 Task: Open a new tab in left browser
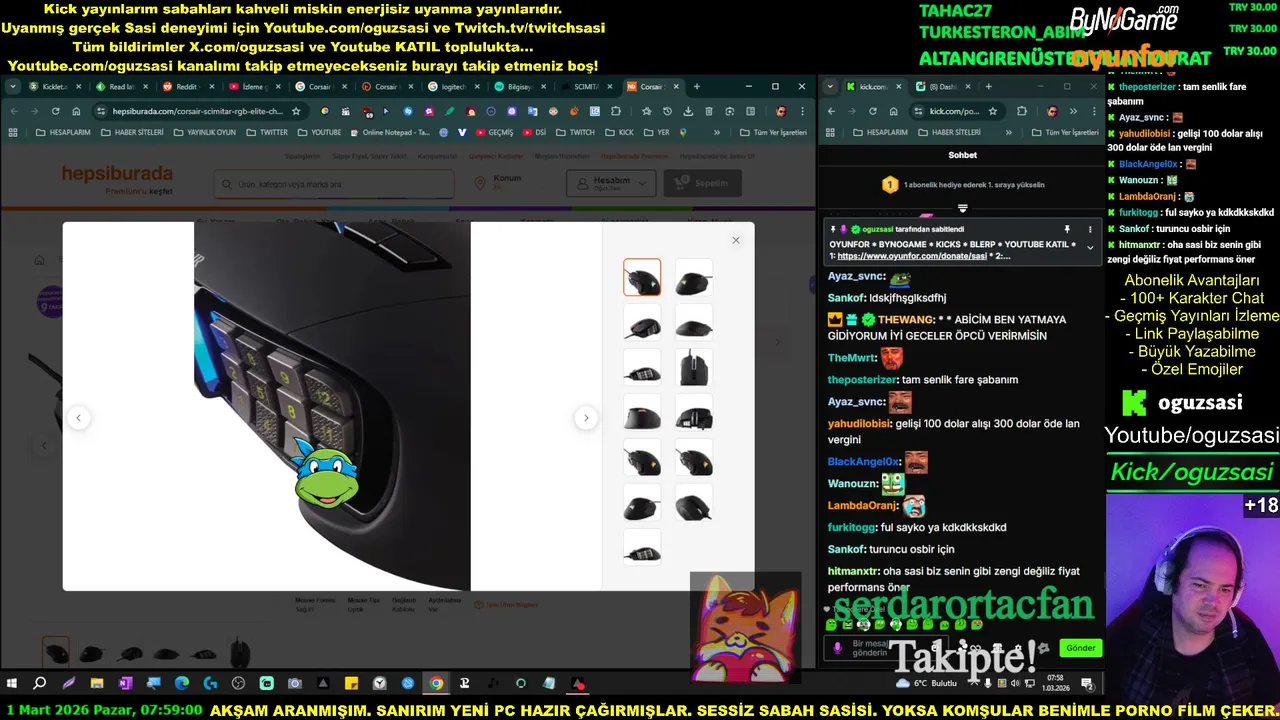point(697,87)
